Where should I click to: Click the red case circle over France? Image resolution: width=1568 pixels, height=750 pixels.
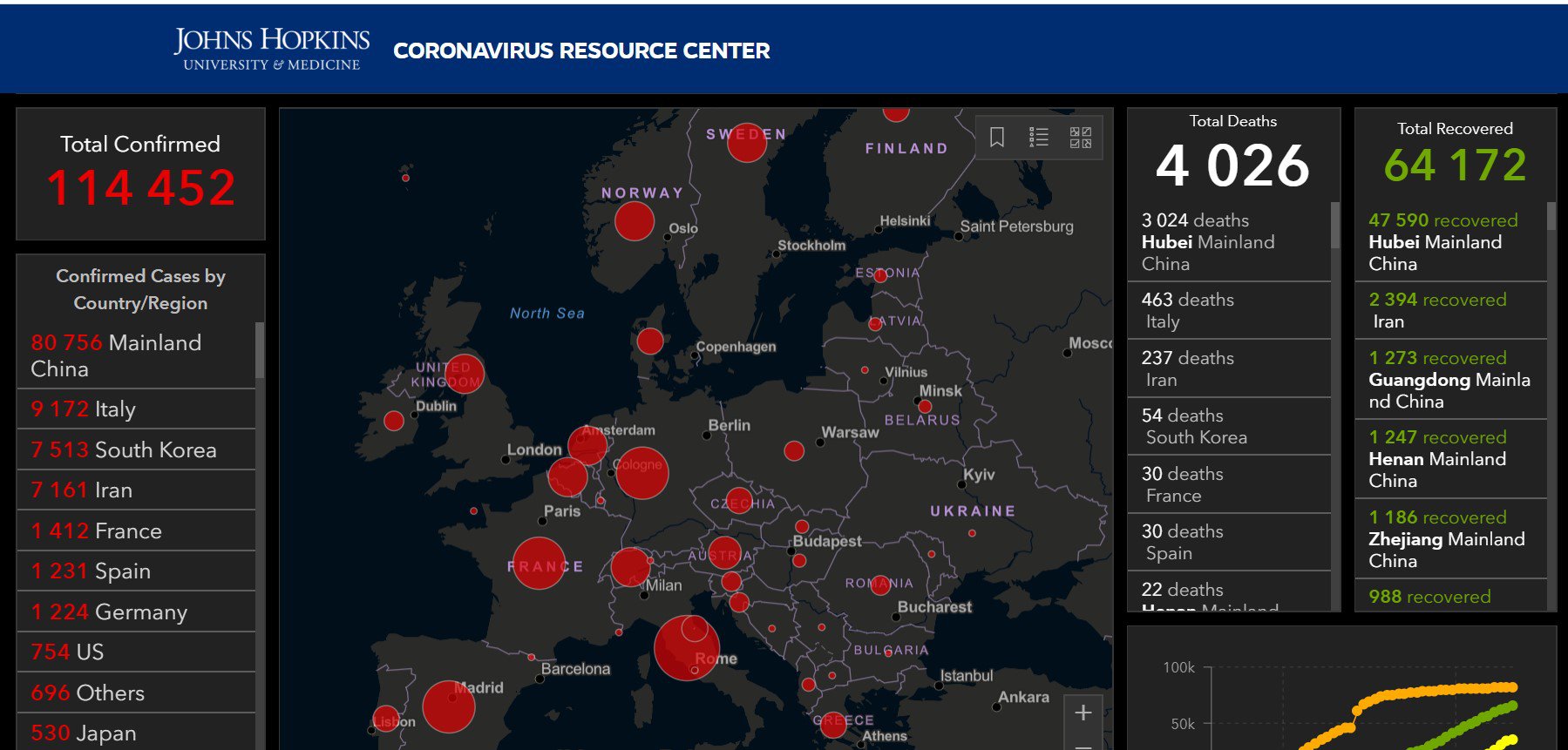tap(539, 564)
